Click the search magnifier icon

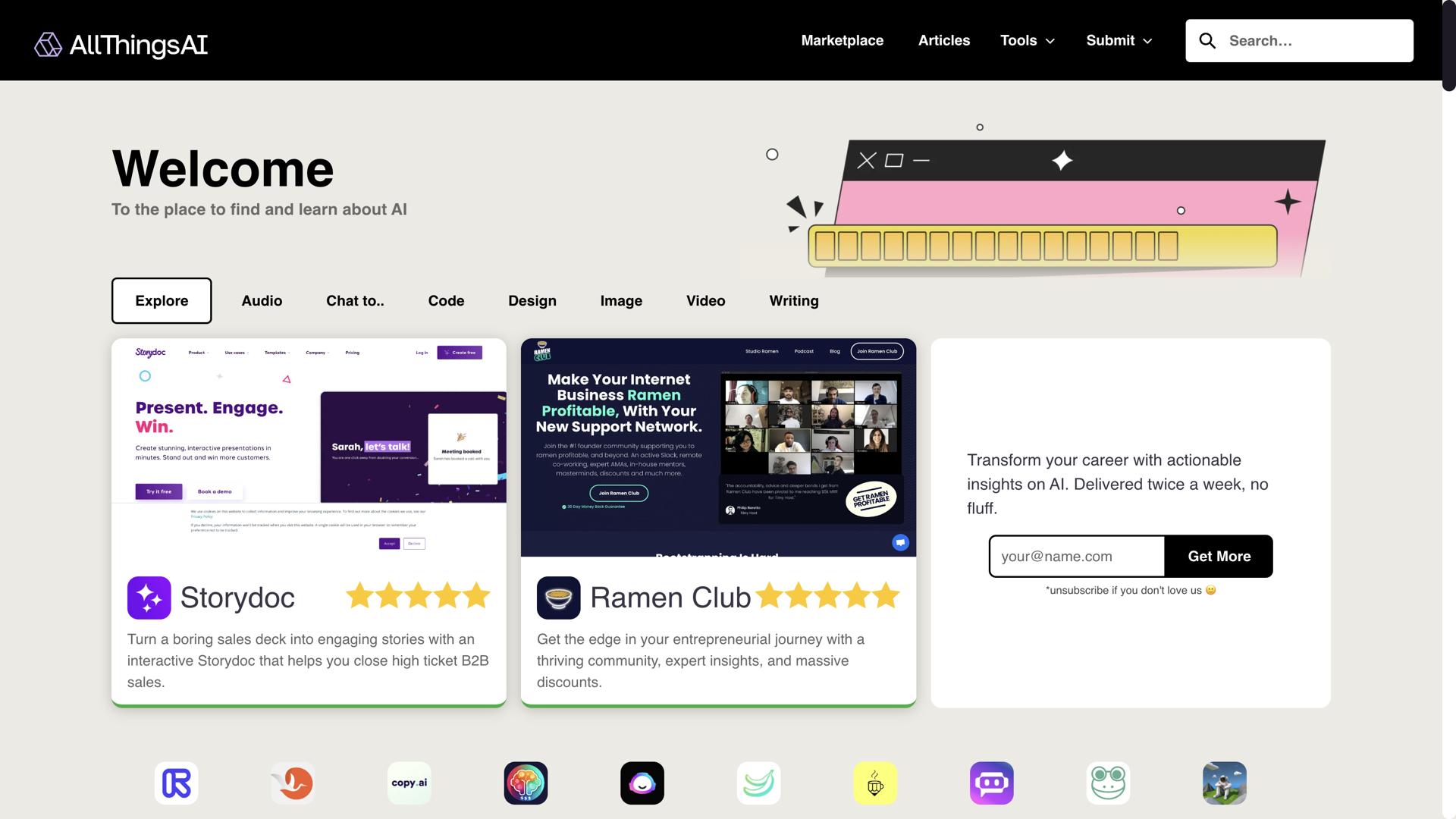(1207, 41)
